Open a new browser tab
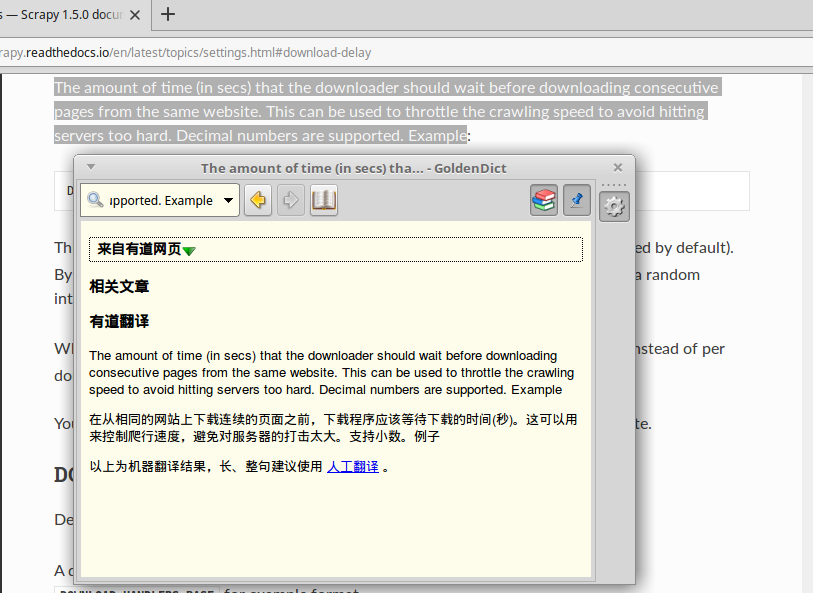813x593 pixels. (167, 14)
